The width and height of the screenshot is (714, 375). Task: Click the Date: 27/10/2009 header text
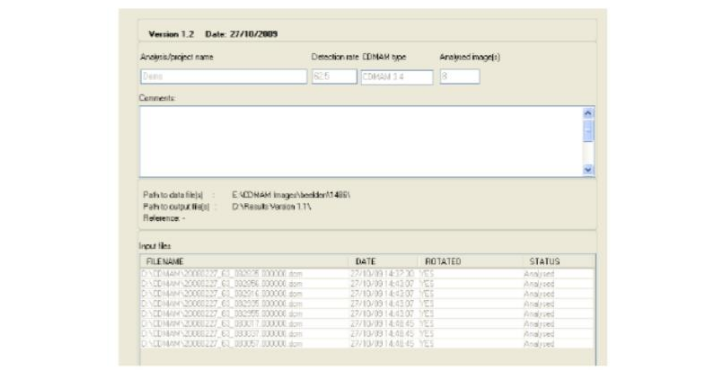point(241,34)
